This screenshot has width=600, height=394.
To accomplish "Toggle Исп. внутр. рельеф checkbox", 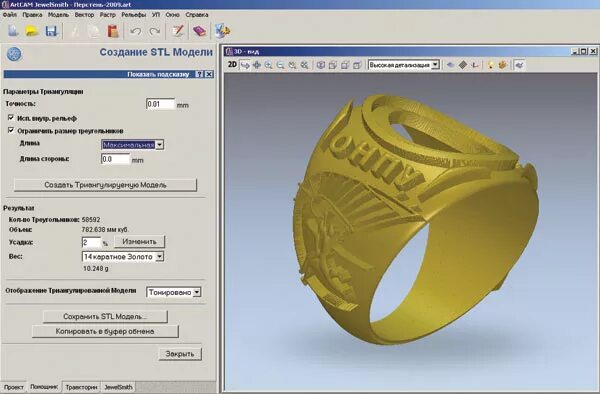I will tap(11, 118).
